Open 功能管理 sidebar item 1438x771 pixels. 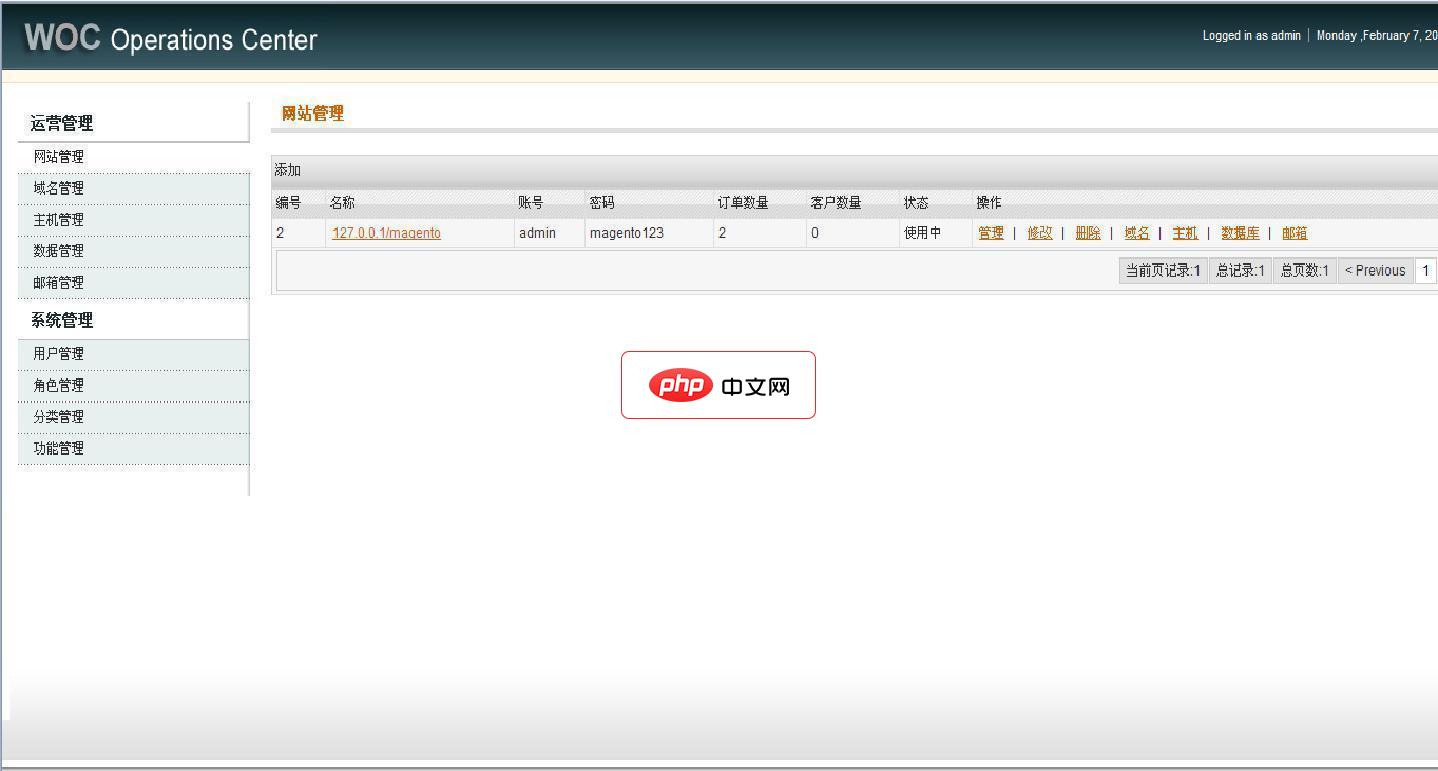point(59,449)
